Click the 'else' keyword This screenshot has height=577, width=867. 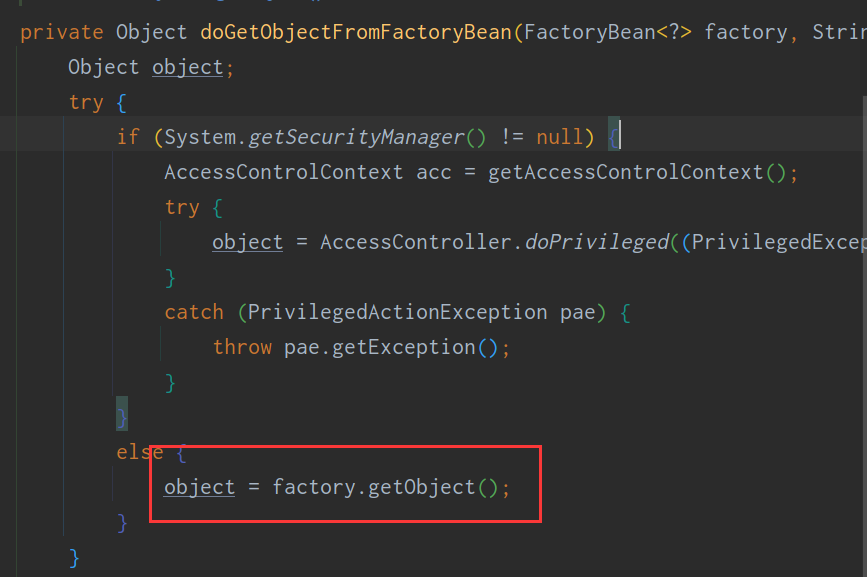point(140,452)
